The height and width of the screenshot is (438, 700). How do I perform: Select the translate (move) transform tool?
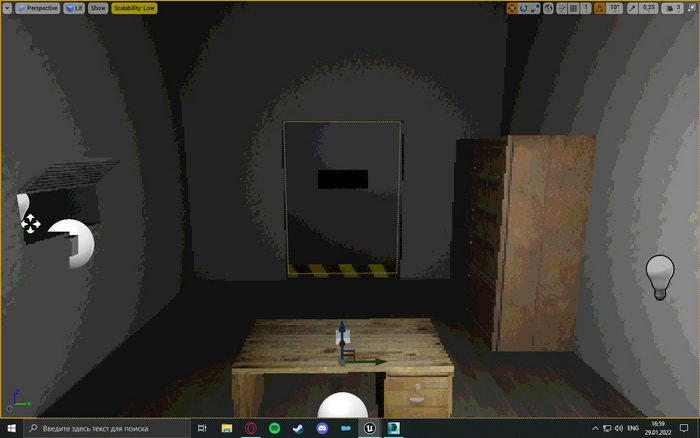coord(511,8)
